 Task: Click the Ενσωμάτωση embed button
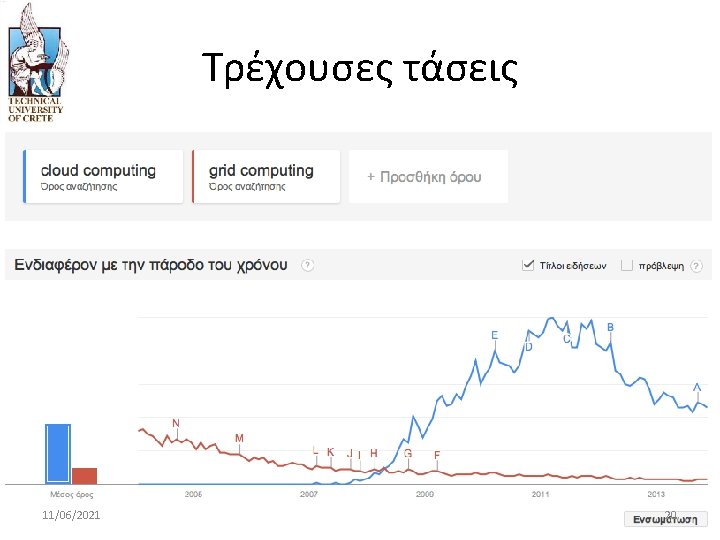coord(665,519)
